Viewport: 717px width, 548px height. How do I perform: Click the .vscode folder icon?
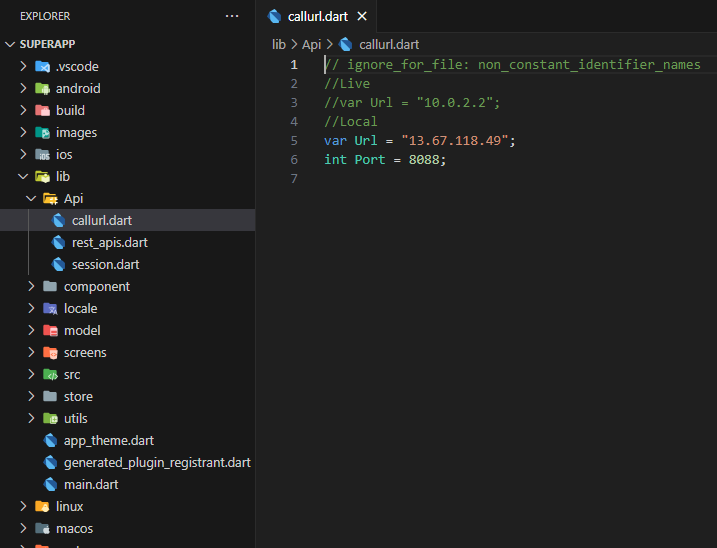42,67
